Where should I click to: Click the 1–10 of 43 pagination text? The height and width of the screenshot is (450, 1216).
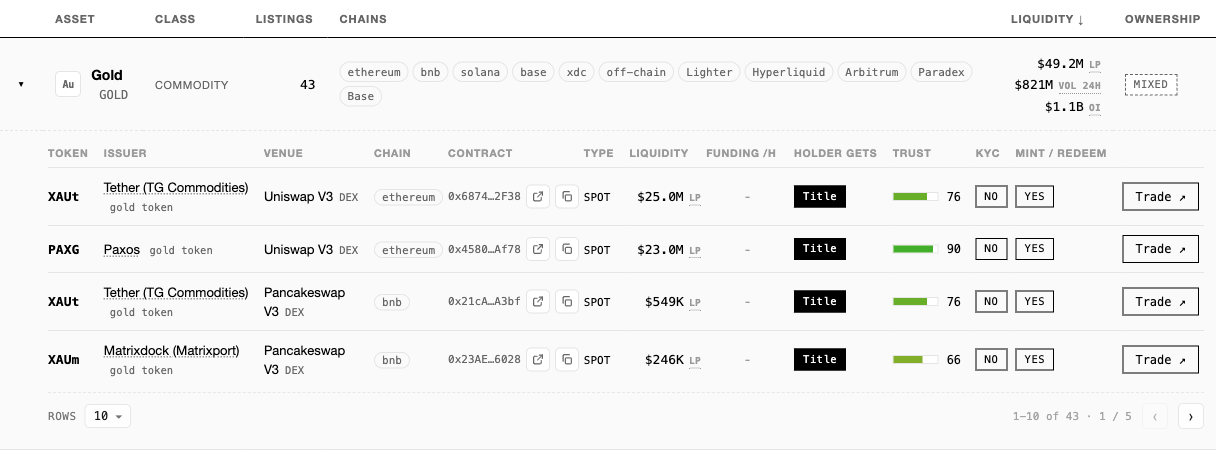1072,416
